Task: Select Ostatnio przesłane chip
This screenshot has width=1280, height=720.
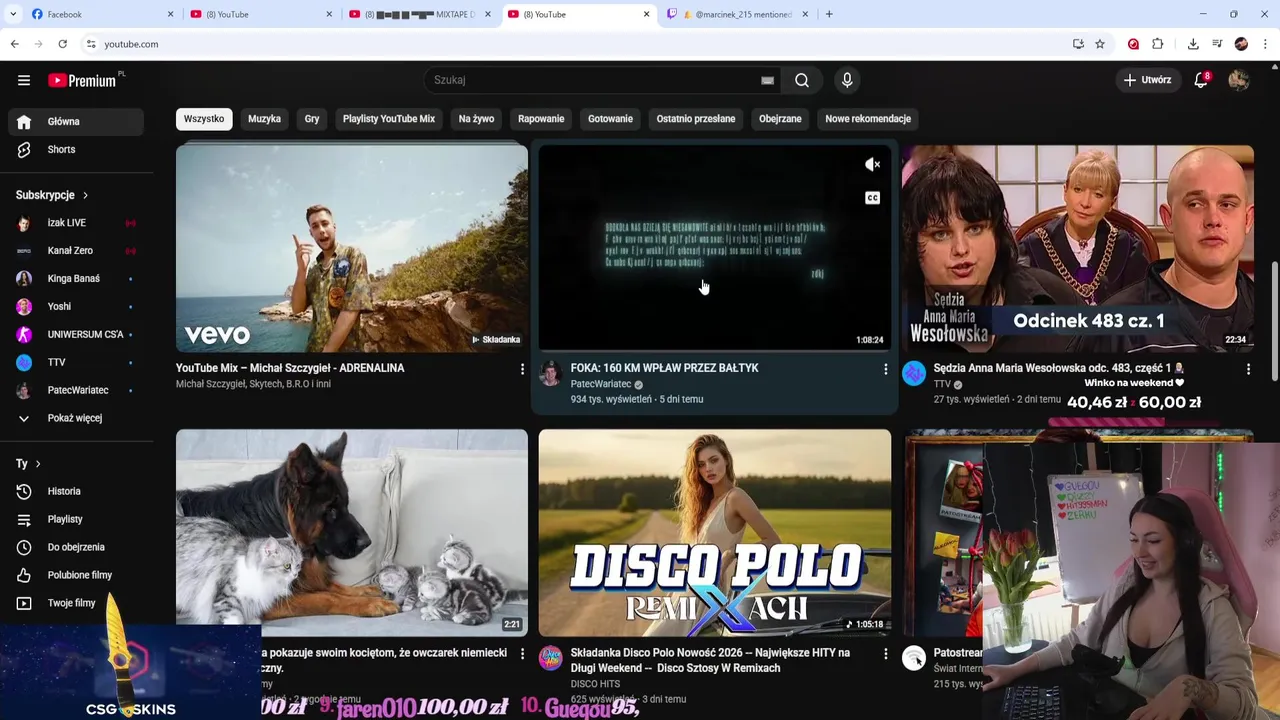Action: (696, 118)
